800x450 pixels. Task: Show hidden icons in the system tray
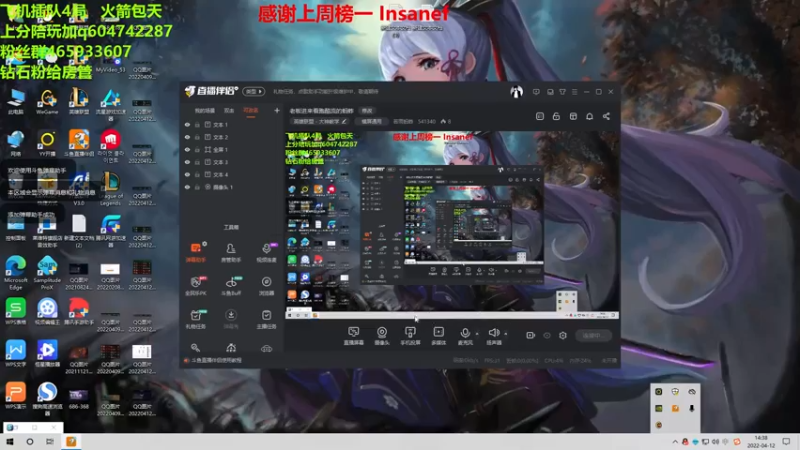tap(675, 442)
